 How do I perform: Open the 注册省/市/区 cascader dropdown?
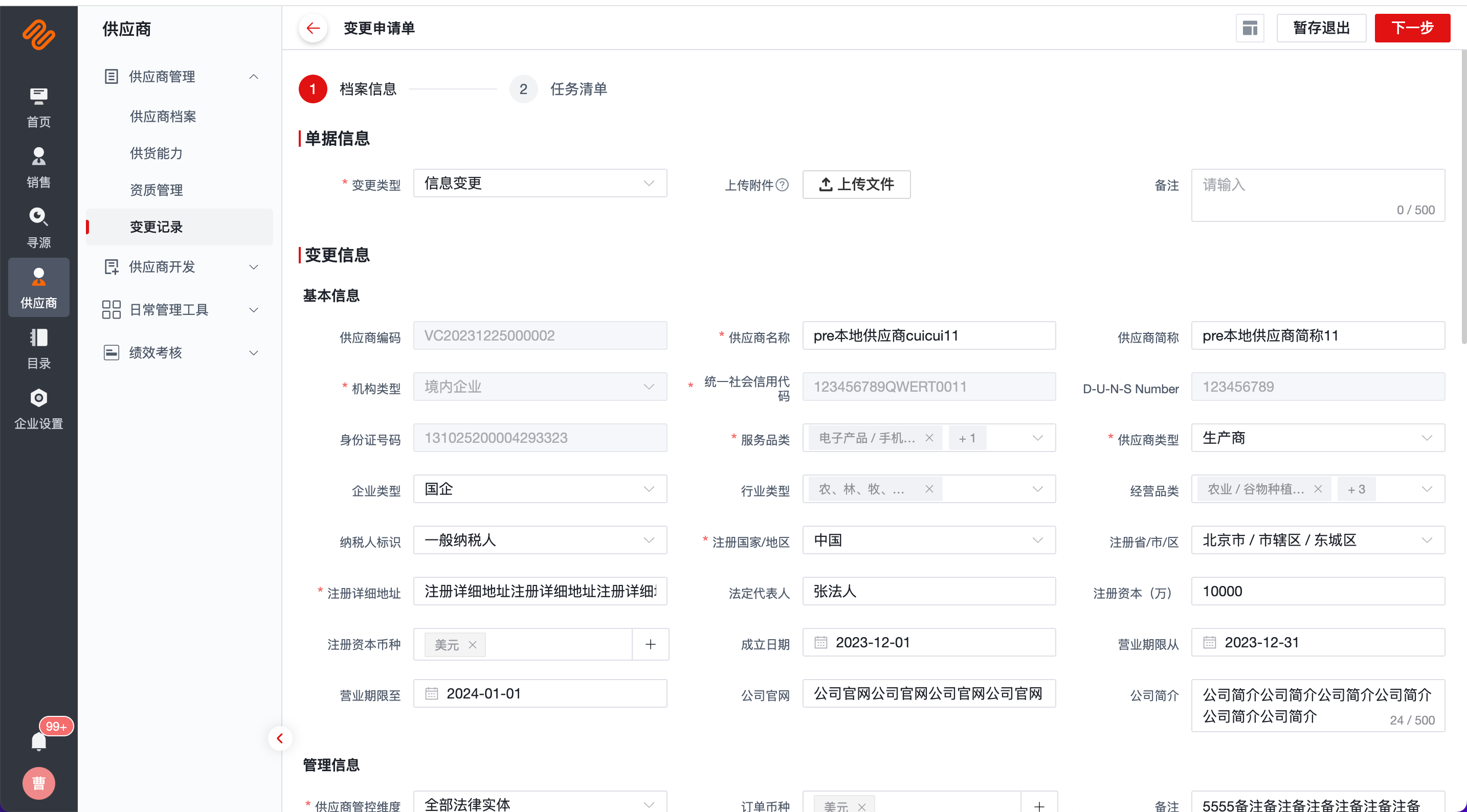pyautogui.click(x=1318, y=540)
